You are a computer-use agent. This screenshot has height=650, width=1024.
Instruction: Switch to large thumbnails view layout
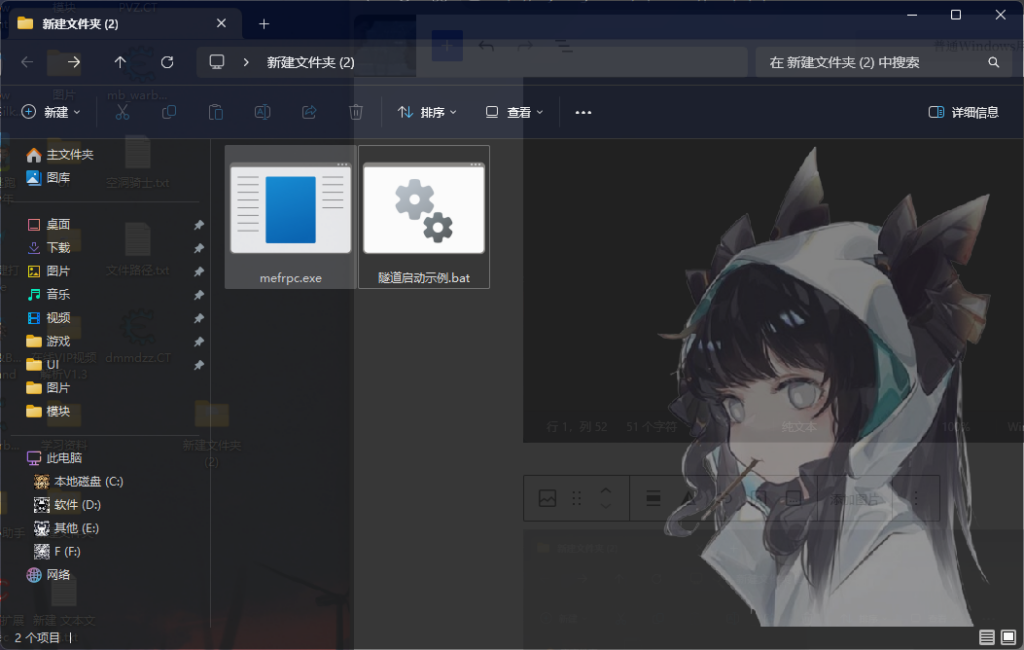[x=1008, y=637]
